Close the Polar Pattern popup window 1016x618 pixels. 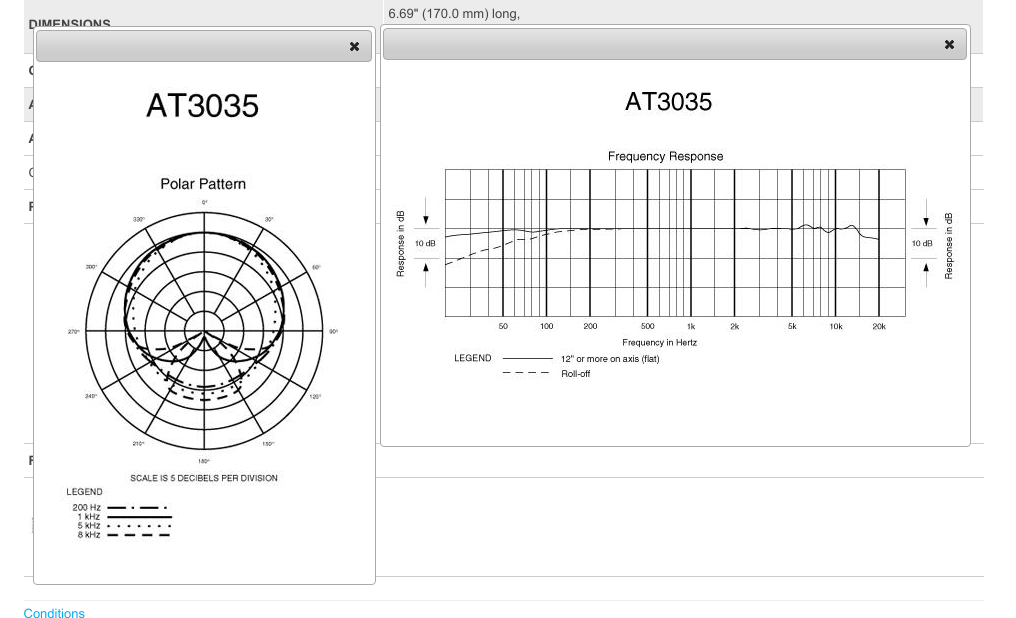(x=354, y=47)
